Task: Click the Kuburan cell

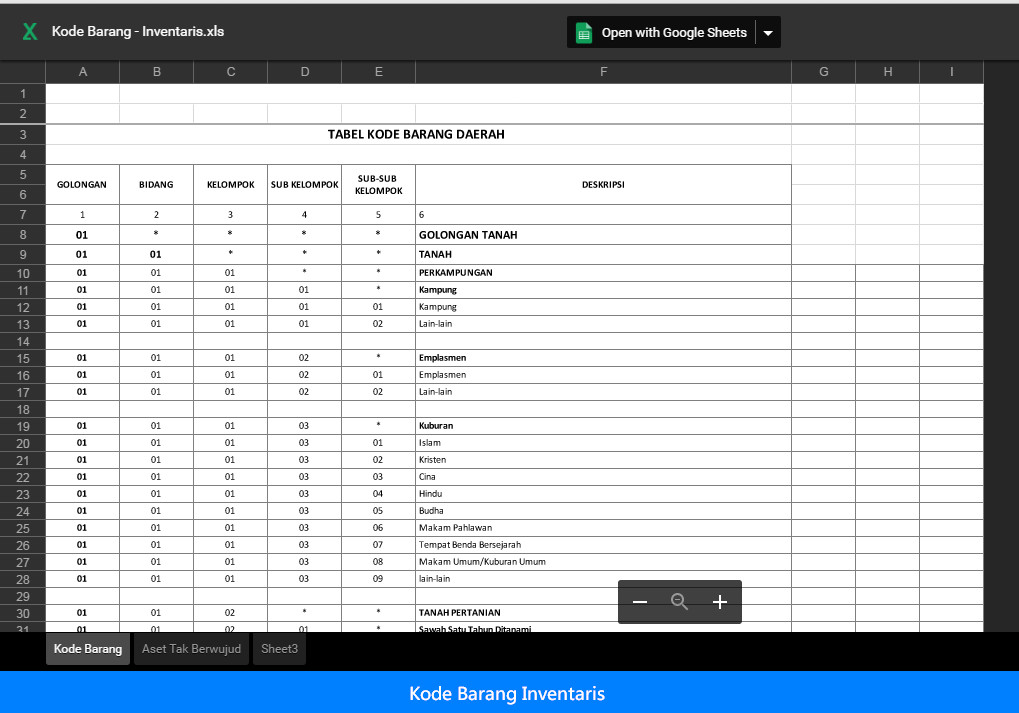Action: click(603, 426)
